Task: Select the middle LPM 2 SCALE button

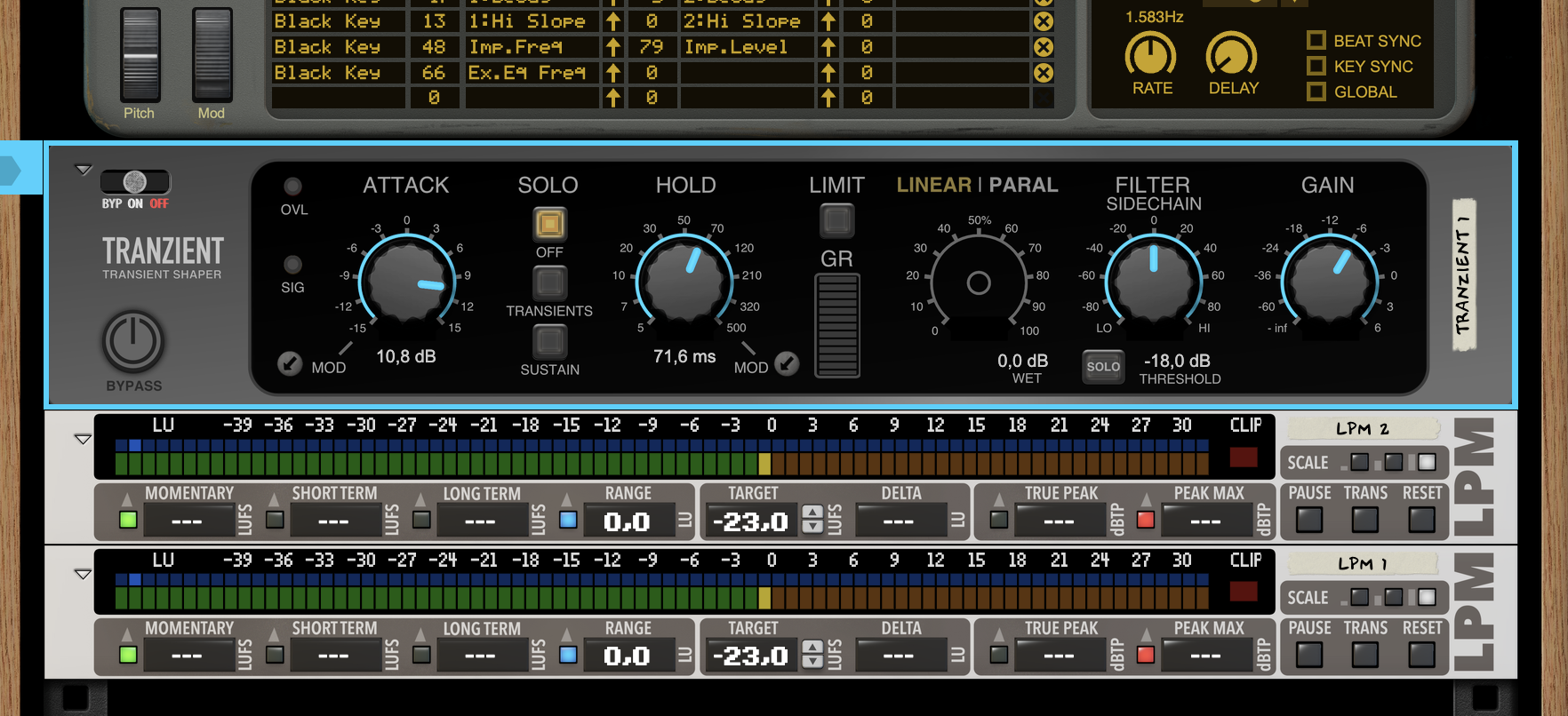Action: pos(1393,462)
